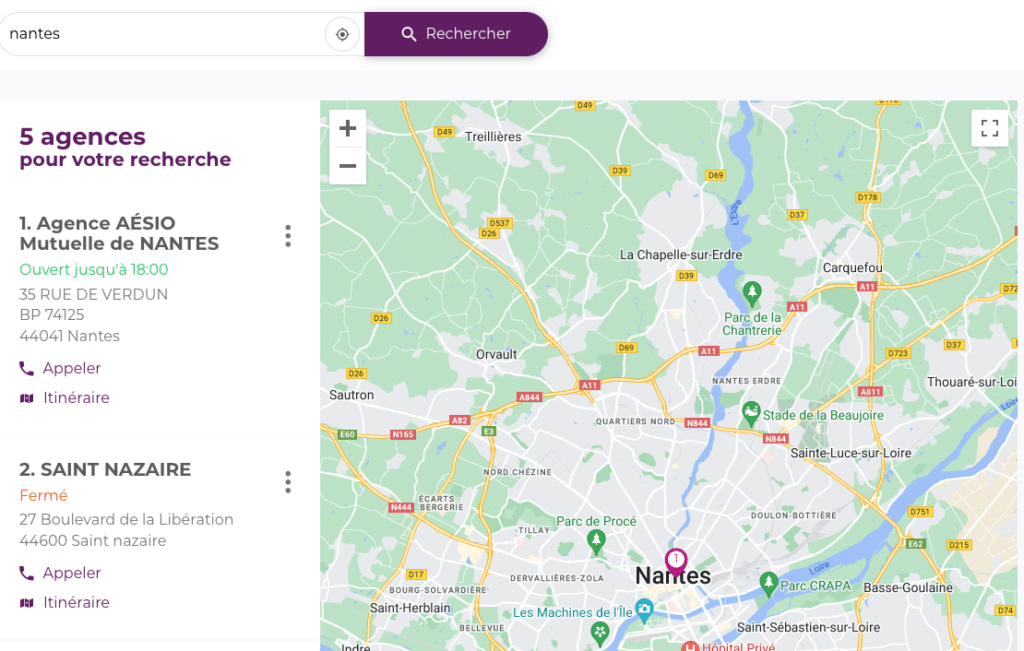Click phone icon under SAINT NAZAIRE
The height and width of the screenshot is (651, 1024).
[26, 573]
